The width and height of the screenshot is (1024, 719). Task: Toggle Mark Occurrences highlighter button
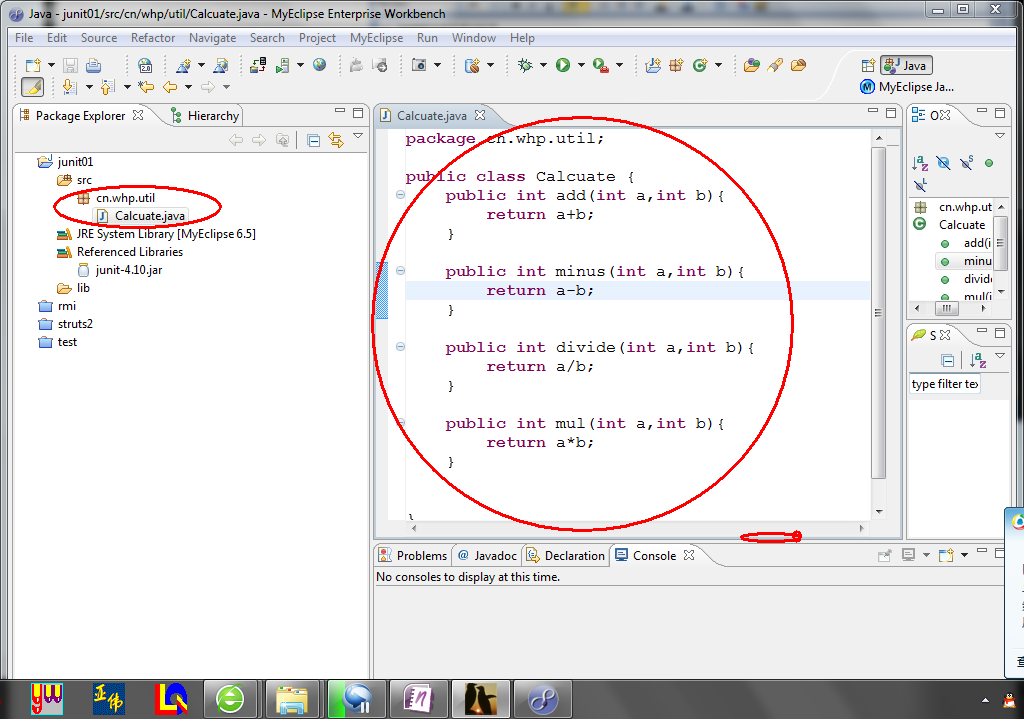(x=32, y=86)
